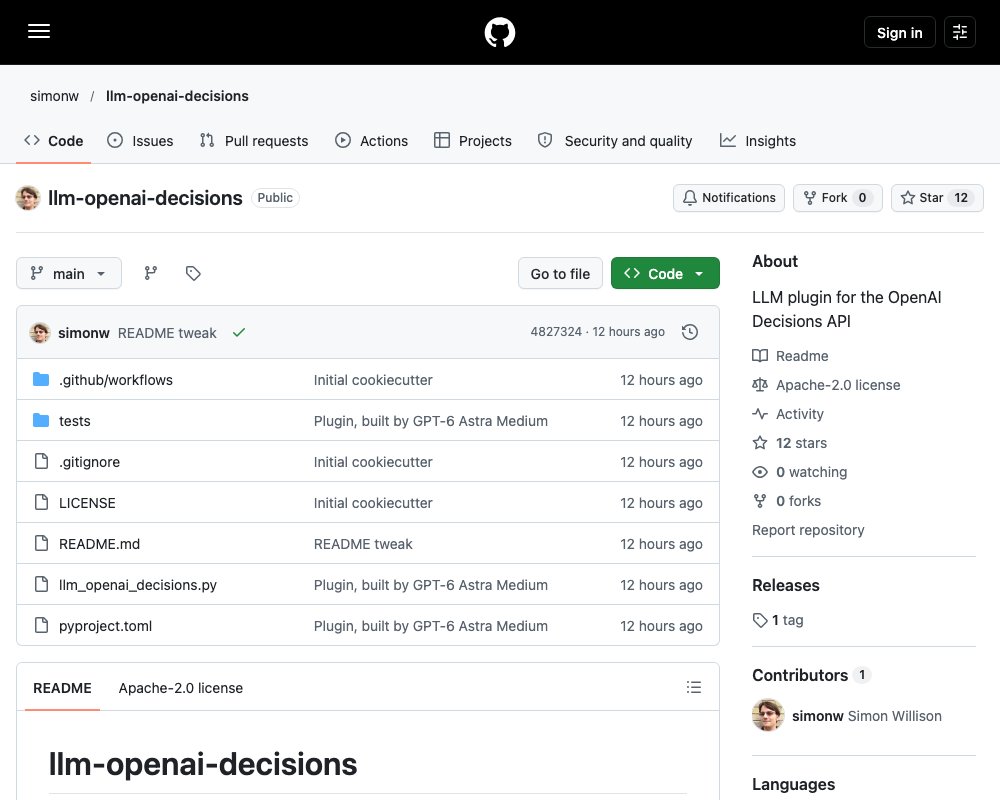Open commit hash 4827324
This screenshot has height=800, width=1000.
[556, 332]
